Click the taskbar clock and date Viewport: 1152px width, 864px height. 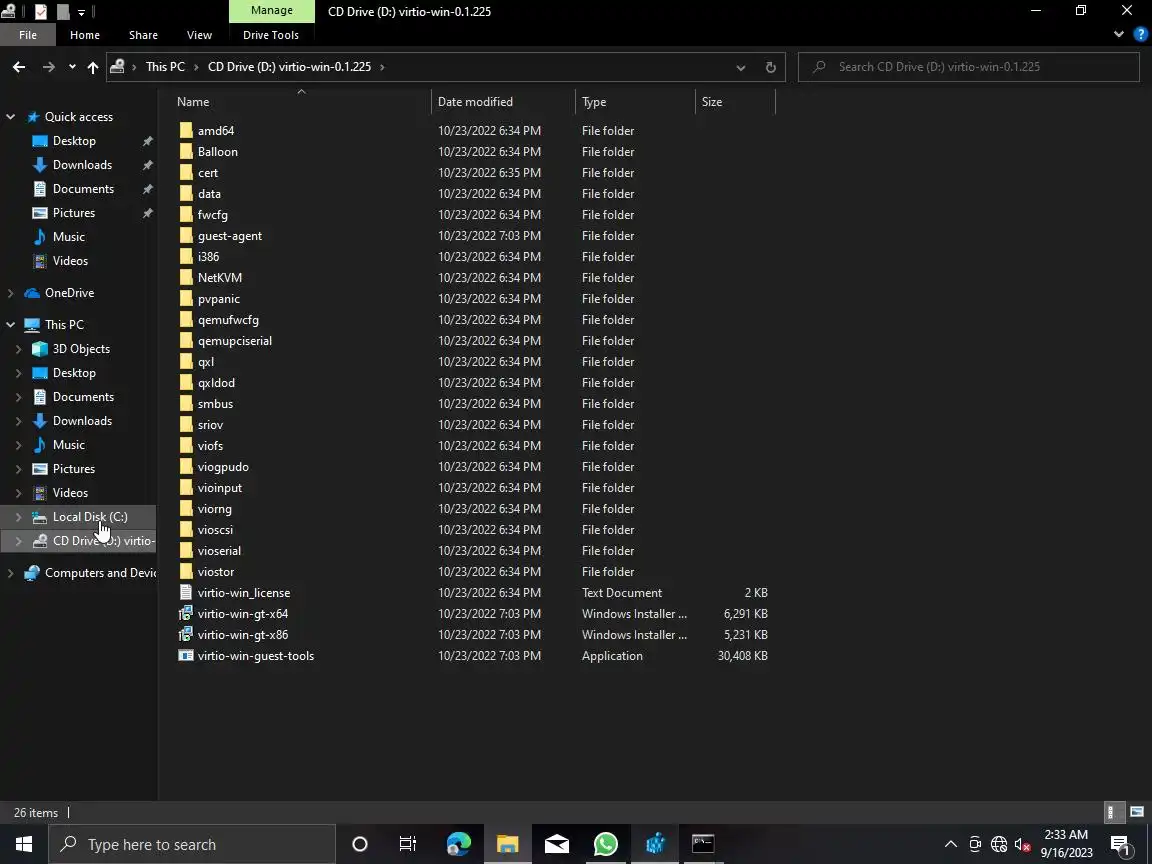(x=1066, y=844)
